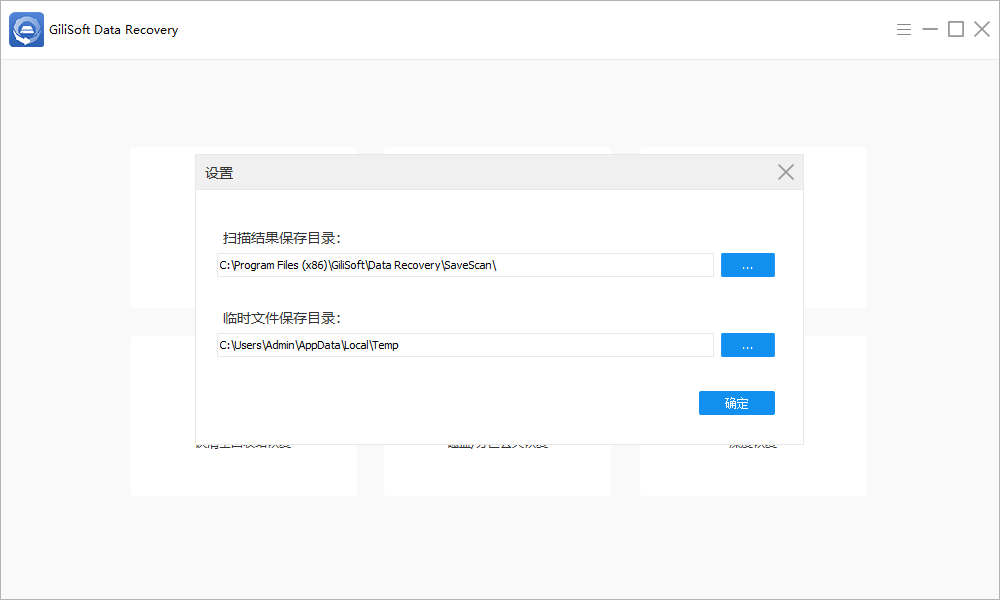Close the 设置 dialog with X

tap(786, 172)
